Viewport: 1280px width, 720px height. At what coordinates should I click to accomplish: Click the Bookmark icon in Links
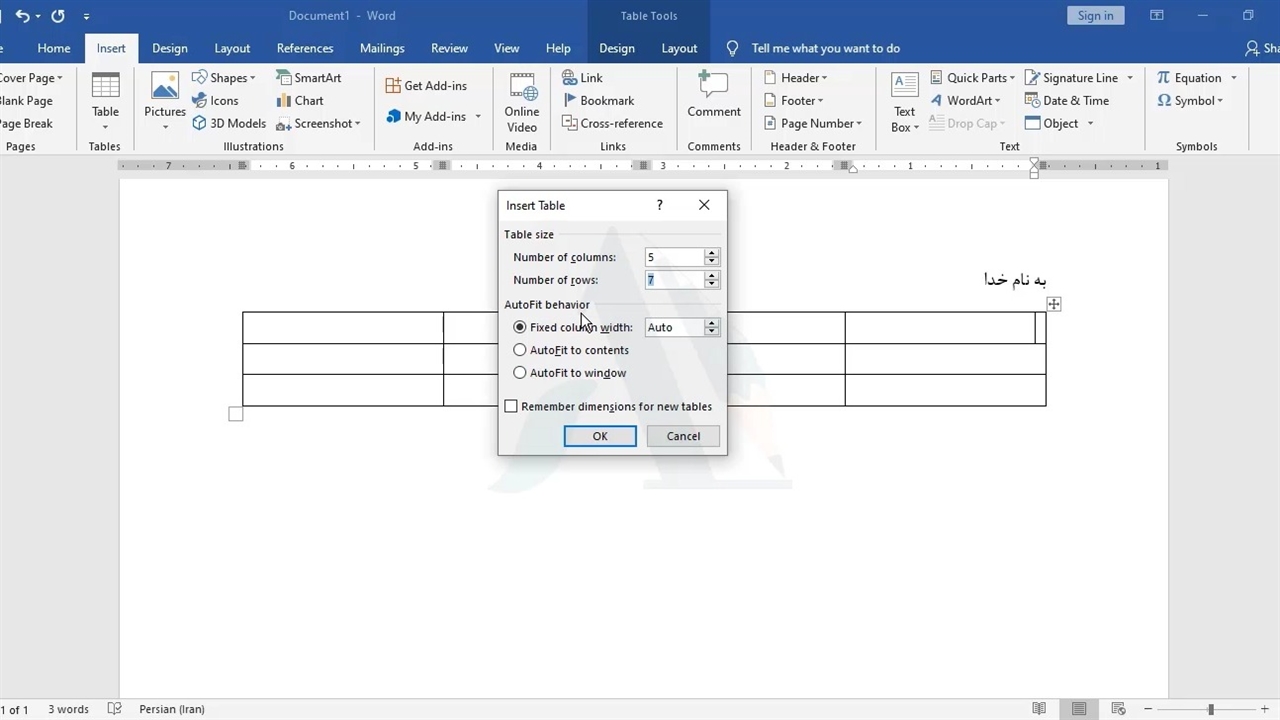[598, 101]
